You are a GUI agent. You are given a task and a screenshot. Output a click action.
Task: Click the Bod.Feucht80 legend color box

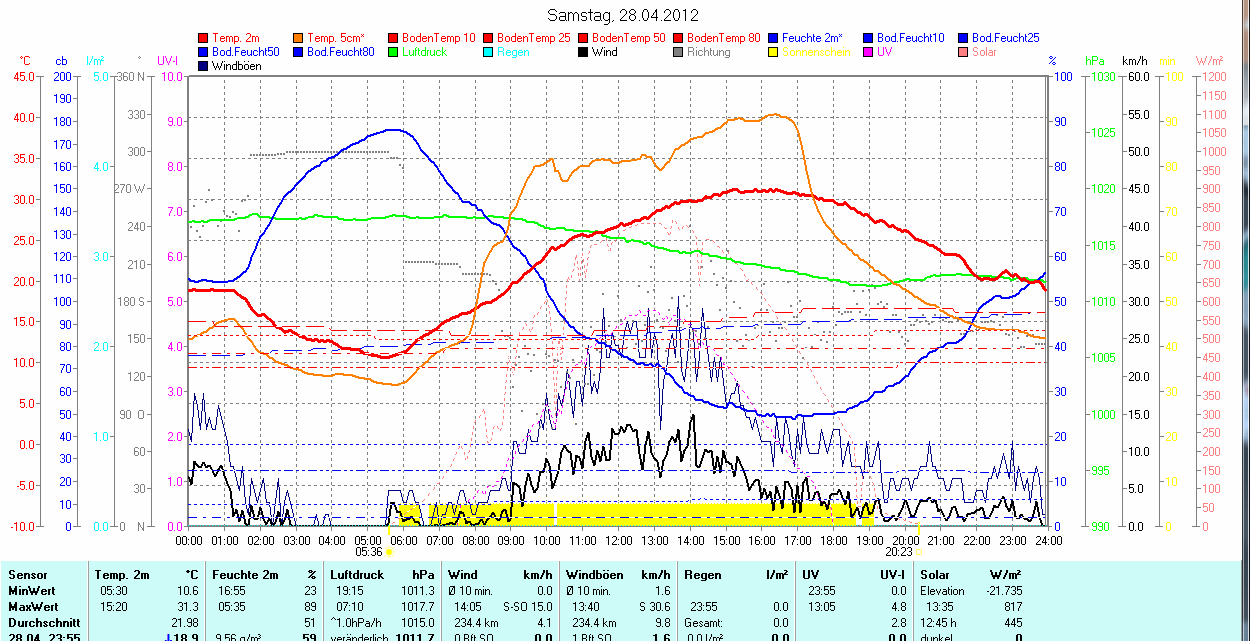[x=299, y=52]
